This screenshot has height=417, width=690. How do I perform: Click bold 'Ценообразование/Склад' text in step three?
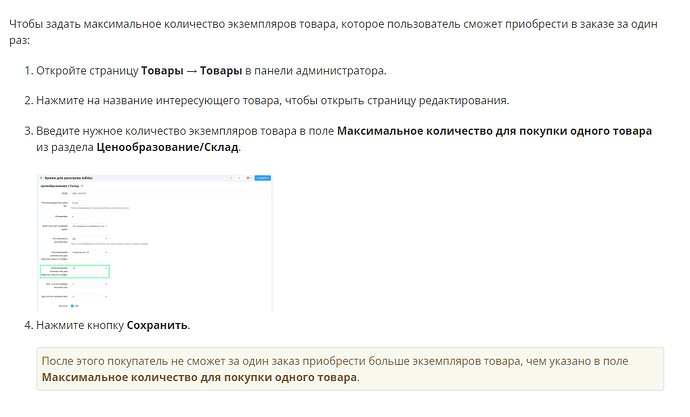[168, 147]
